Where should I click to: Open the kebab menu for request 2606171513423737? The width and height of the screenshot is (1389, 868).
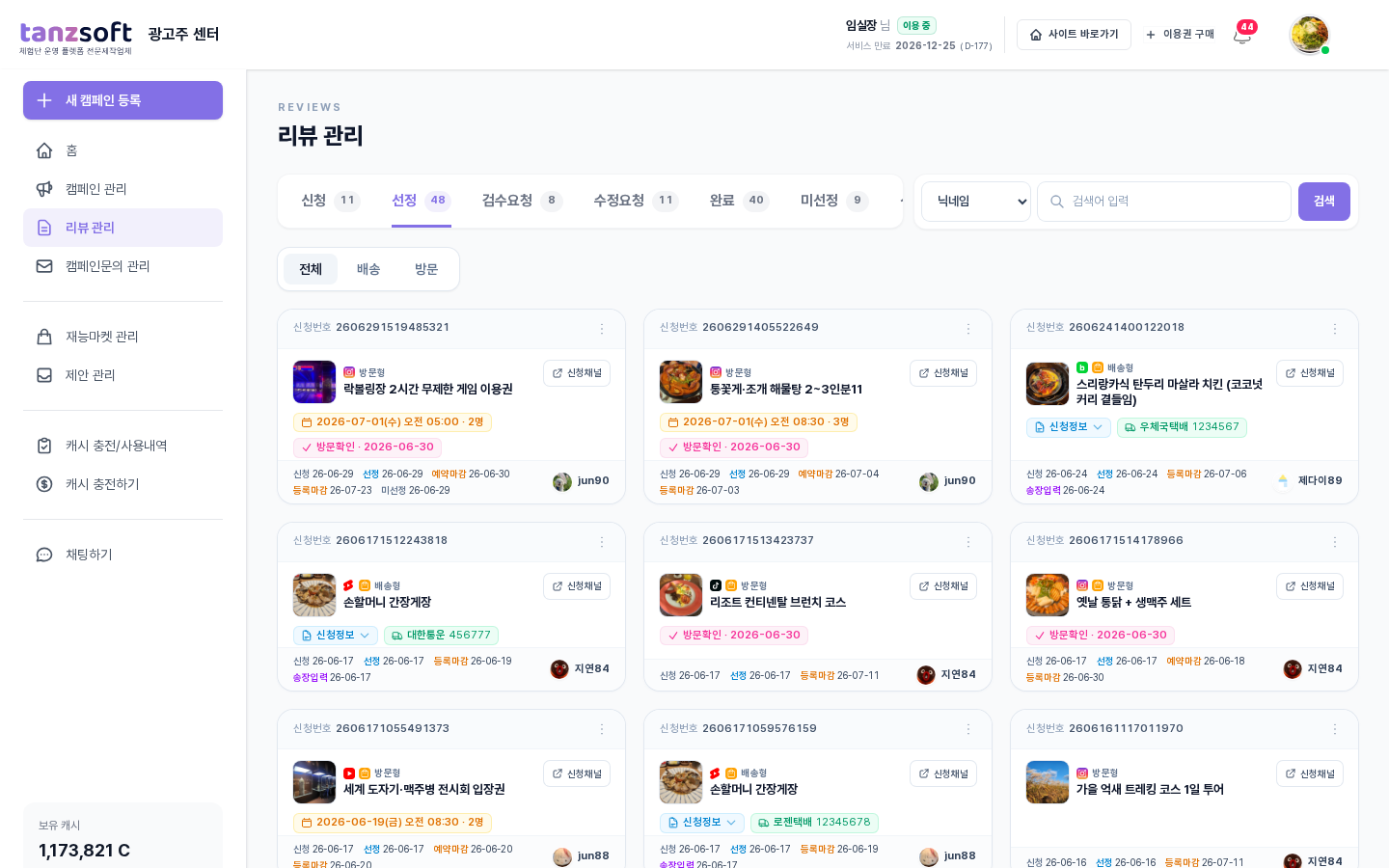[x=968, y=542]
